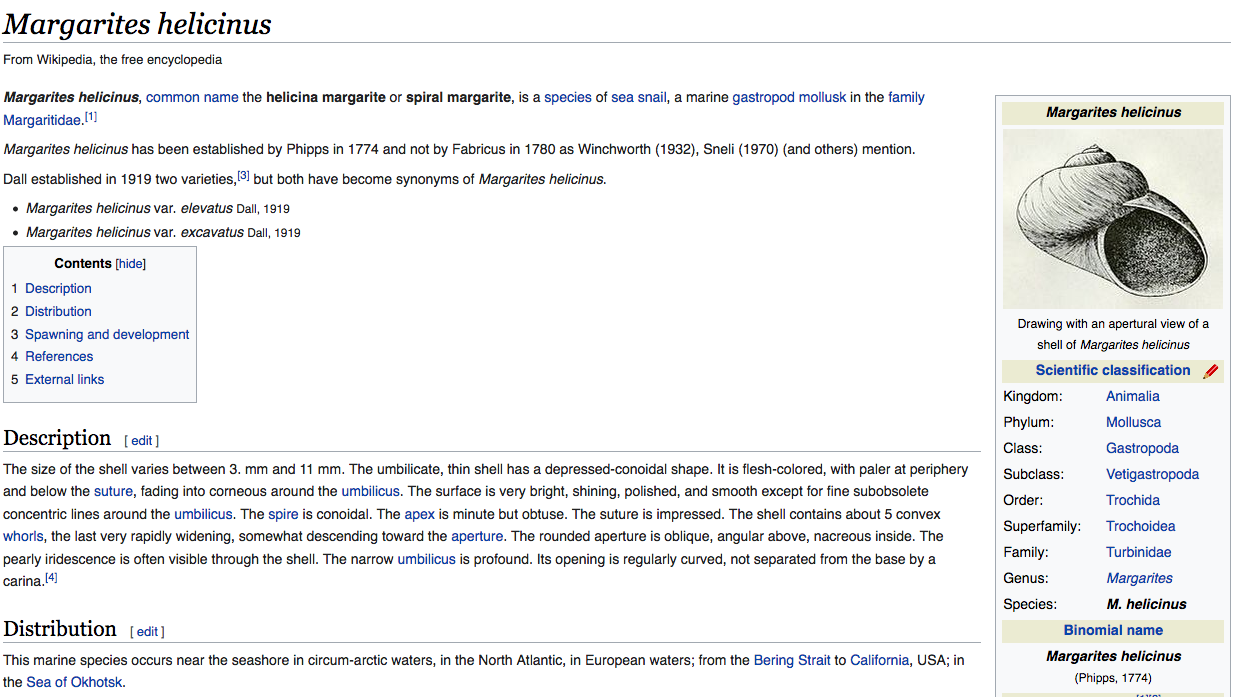Click citation footnote [3]
This screenshot has height=697, width=1246.
(243, 176)
